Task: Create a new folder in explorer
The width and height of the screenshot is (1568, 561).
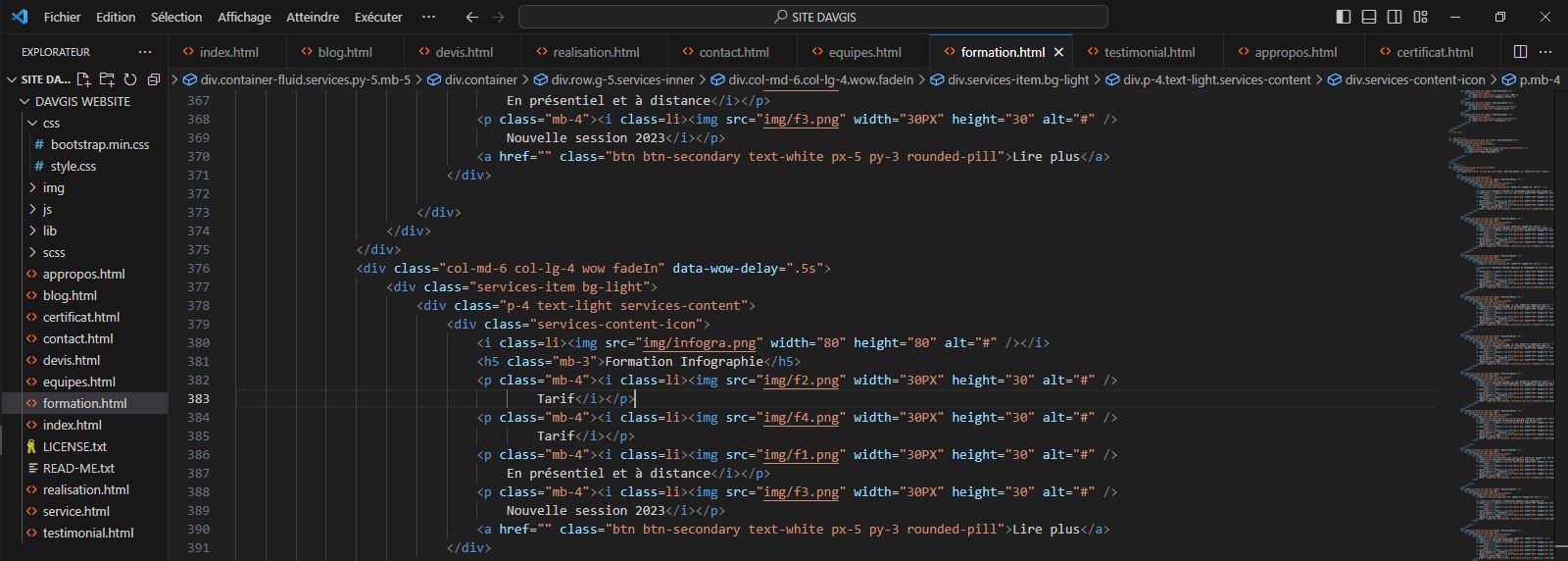Action: tap(107, 79)
